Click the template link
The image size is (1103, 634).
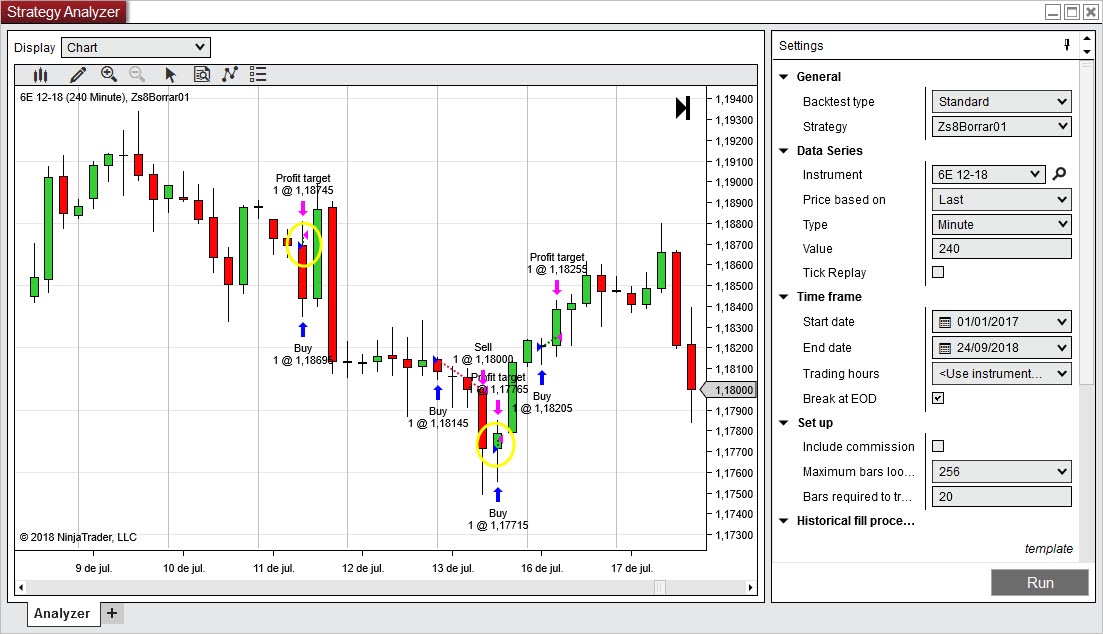click(1048, 549)
